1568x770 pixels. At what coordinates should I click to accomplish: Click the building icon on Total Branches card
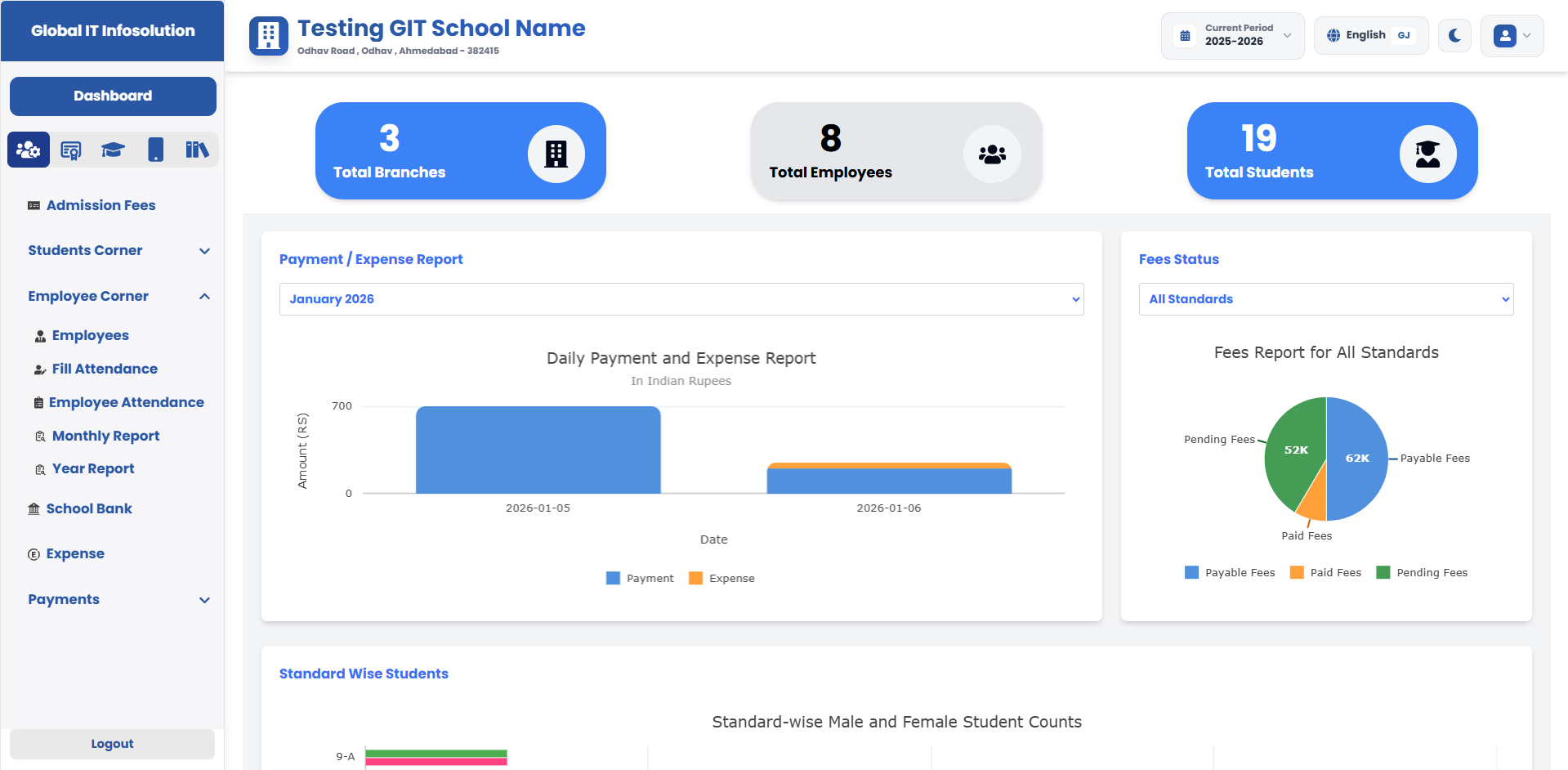pos(556,154)
